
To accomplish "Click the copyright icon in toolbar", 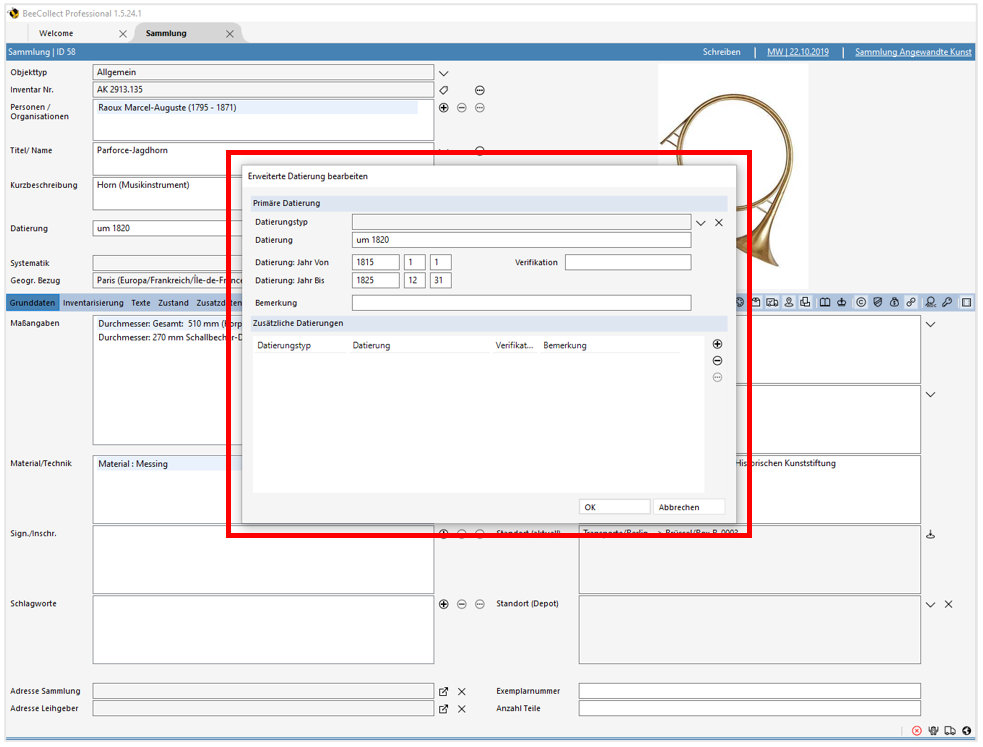I will [860, 302].
